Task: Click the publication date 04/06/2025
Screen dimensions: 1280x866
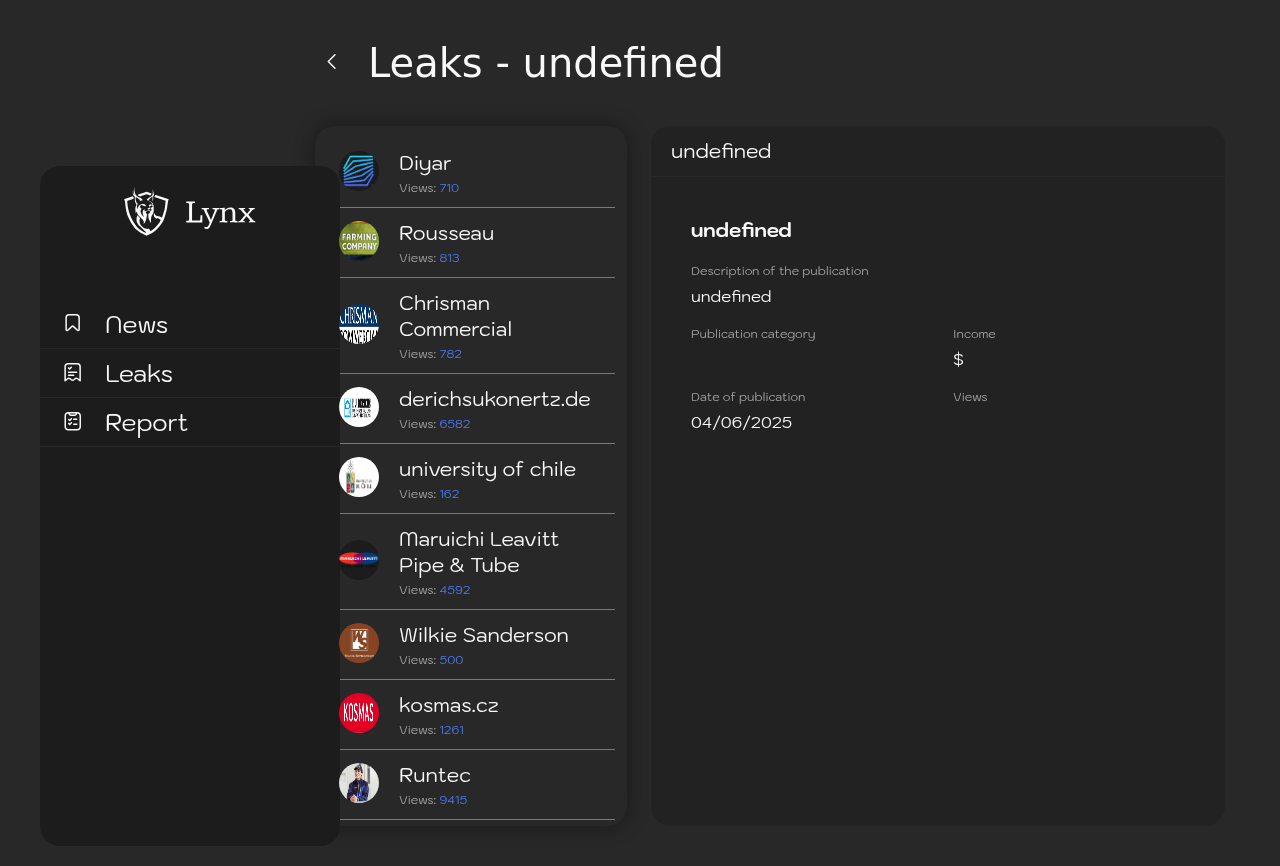Action: [x=741, y=423]
